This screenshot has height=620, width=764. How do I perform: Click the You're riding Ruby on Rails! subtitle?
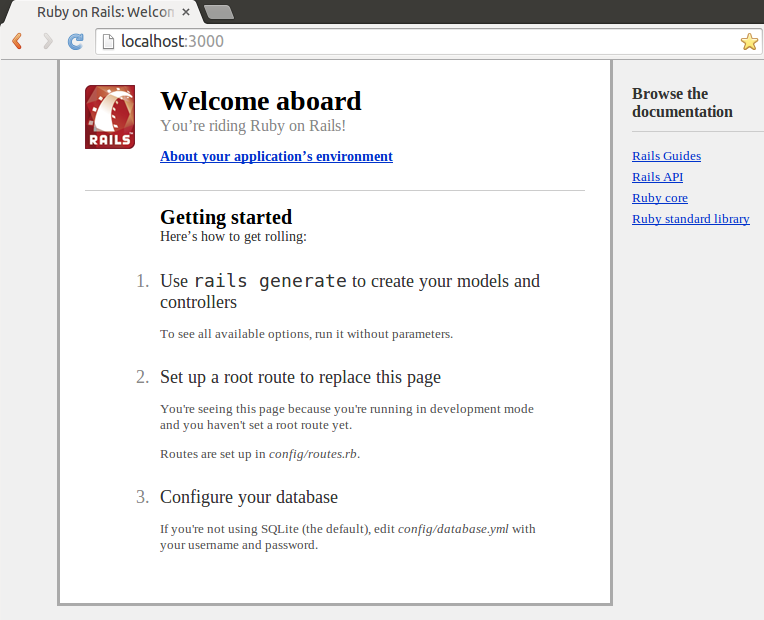(253, 126)
